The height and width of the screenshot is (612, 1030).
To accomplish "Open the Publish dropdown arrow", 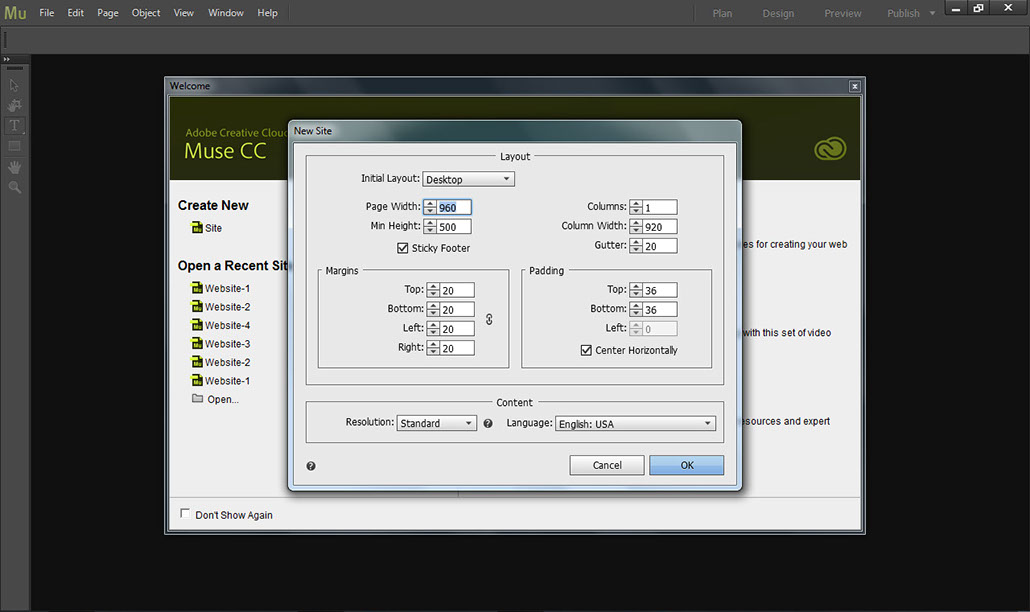I will pyautogui.click(x=932, y=13).
